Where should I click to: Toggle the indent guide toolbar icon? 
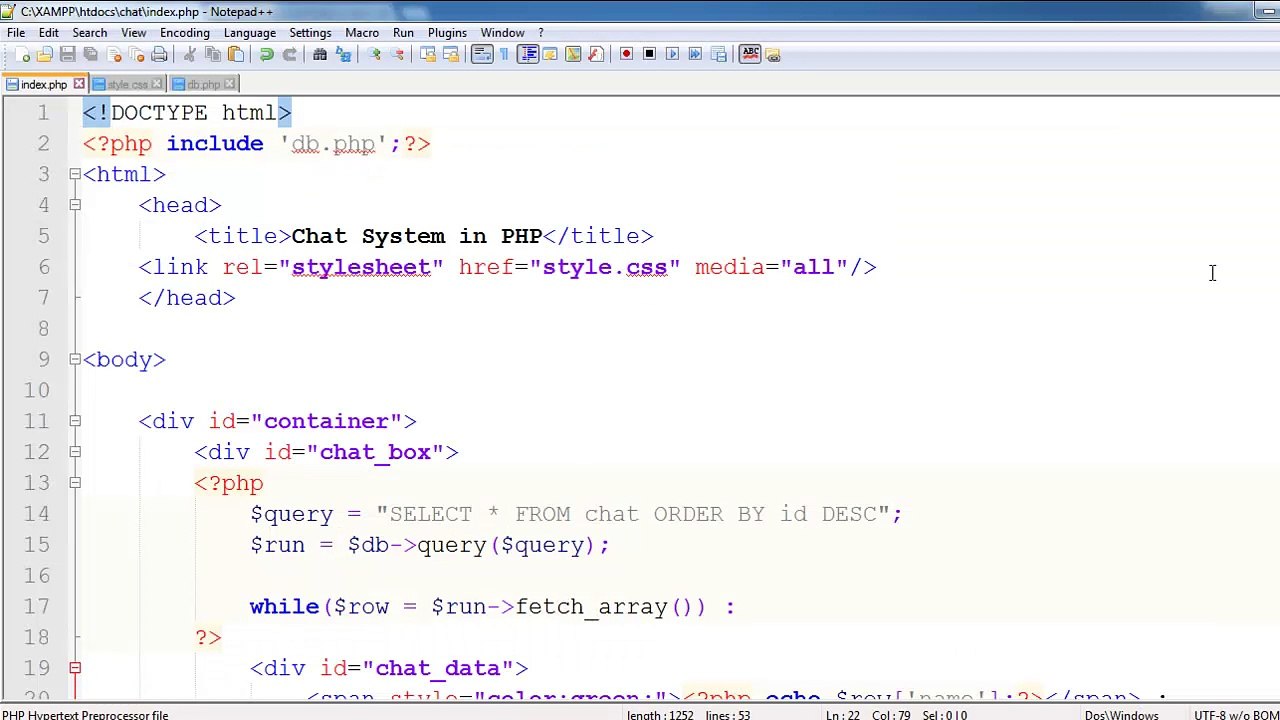click(x=528, y=54)
